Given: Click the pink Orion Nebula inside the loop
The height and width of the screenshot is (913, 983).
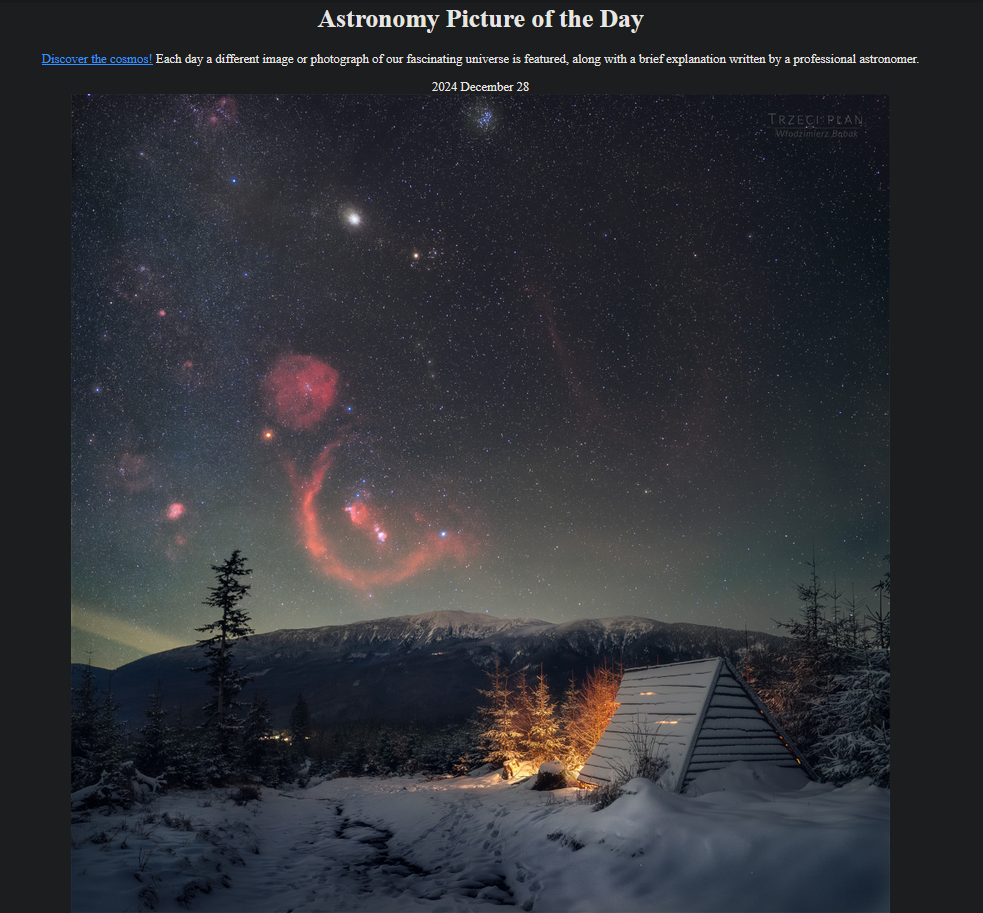Looking at the screenshot, I should click(366, 519).
